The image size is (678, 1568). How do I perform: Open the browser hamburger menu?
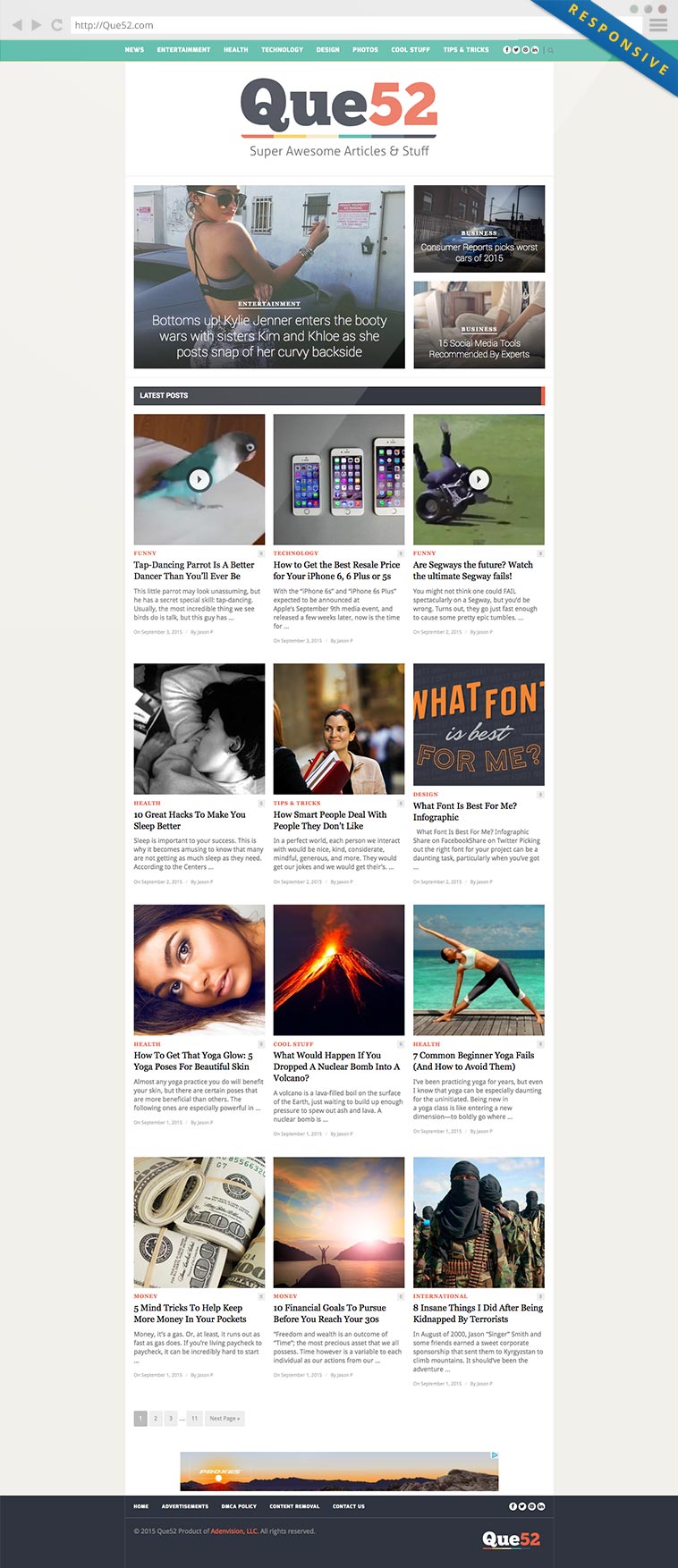(x=658, y=25)
